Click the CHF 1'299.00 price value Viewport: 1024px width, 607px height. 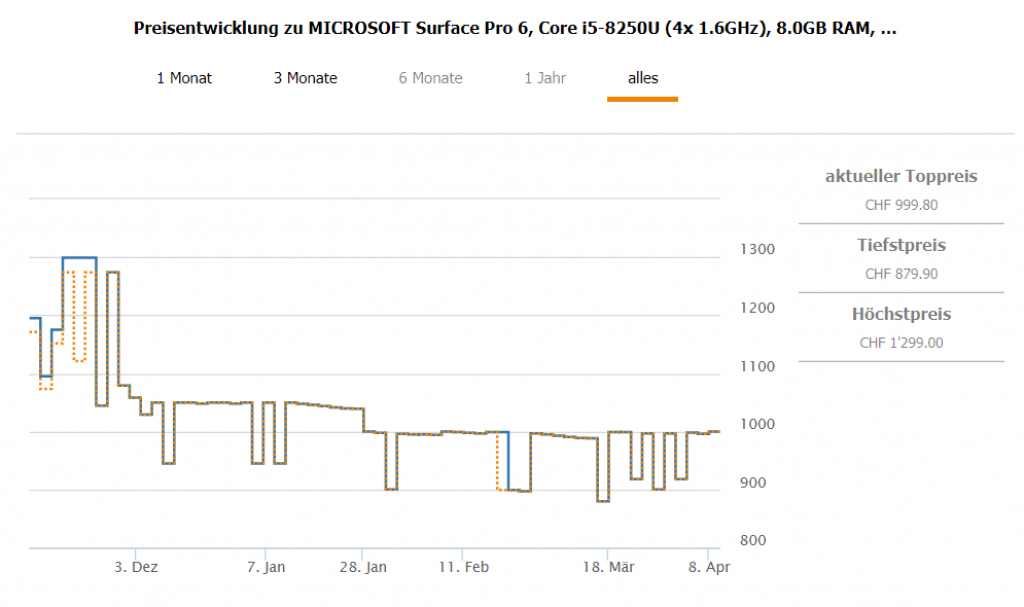pos(901,343)
